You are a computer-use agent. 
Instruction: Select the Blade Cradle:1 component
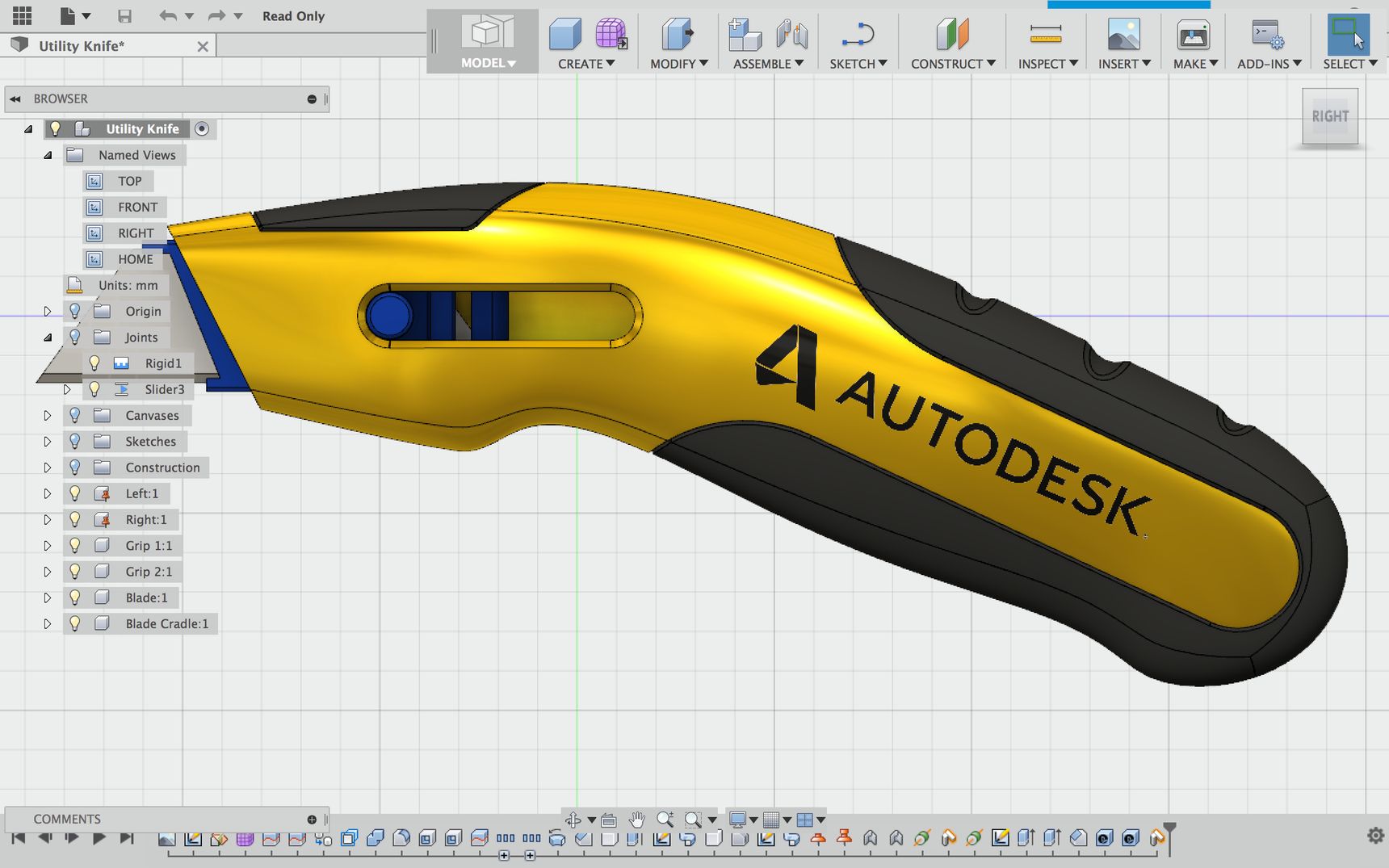click(166, 623)
